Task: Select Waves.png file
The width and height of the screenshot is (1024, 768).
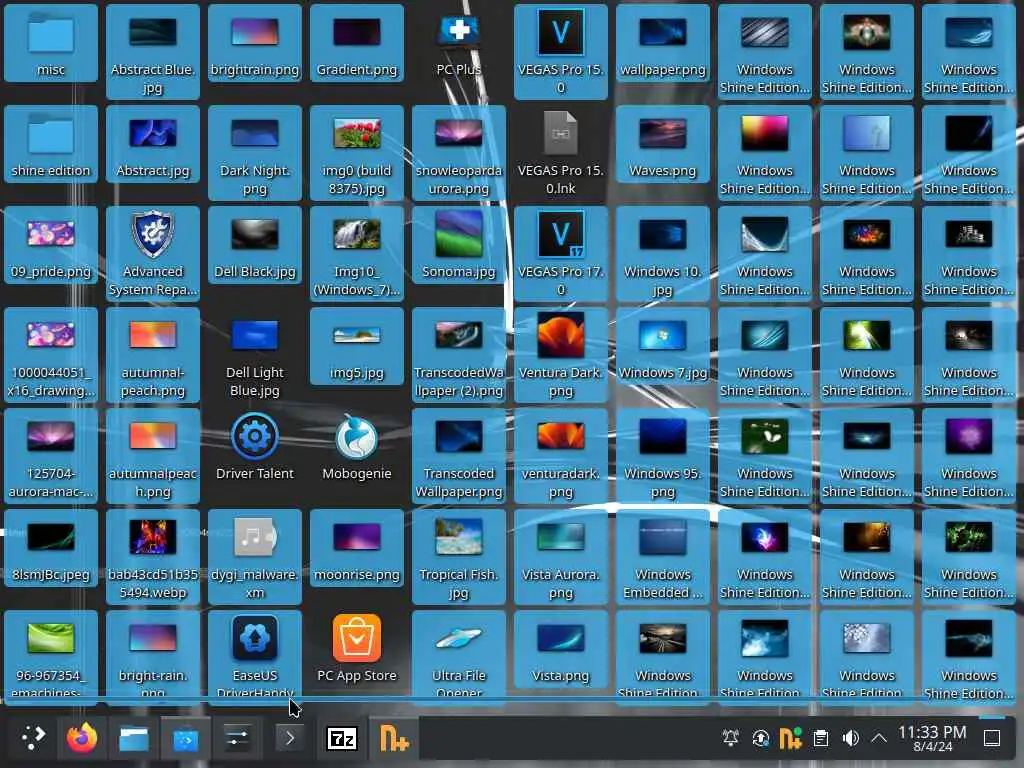Action: click(x=663, y=144)
